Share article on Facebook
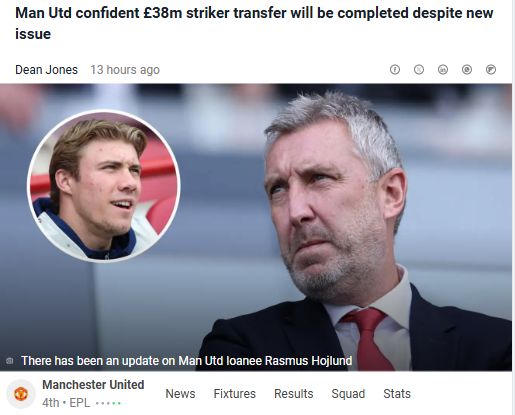Viewport: 515px width, 415px height. pyautogui.click(x=395, y=70)
